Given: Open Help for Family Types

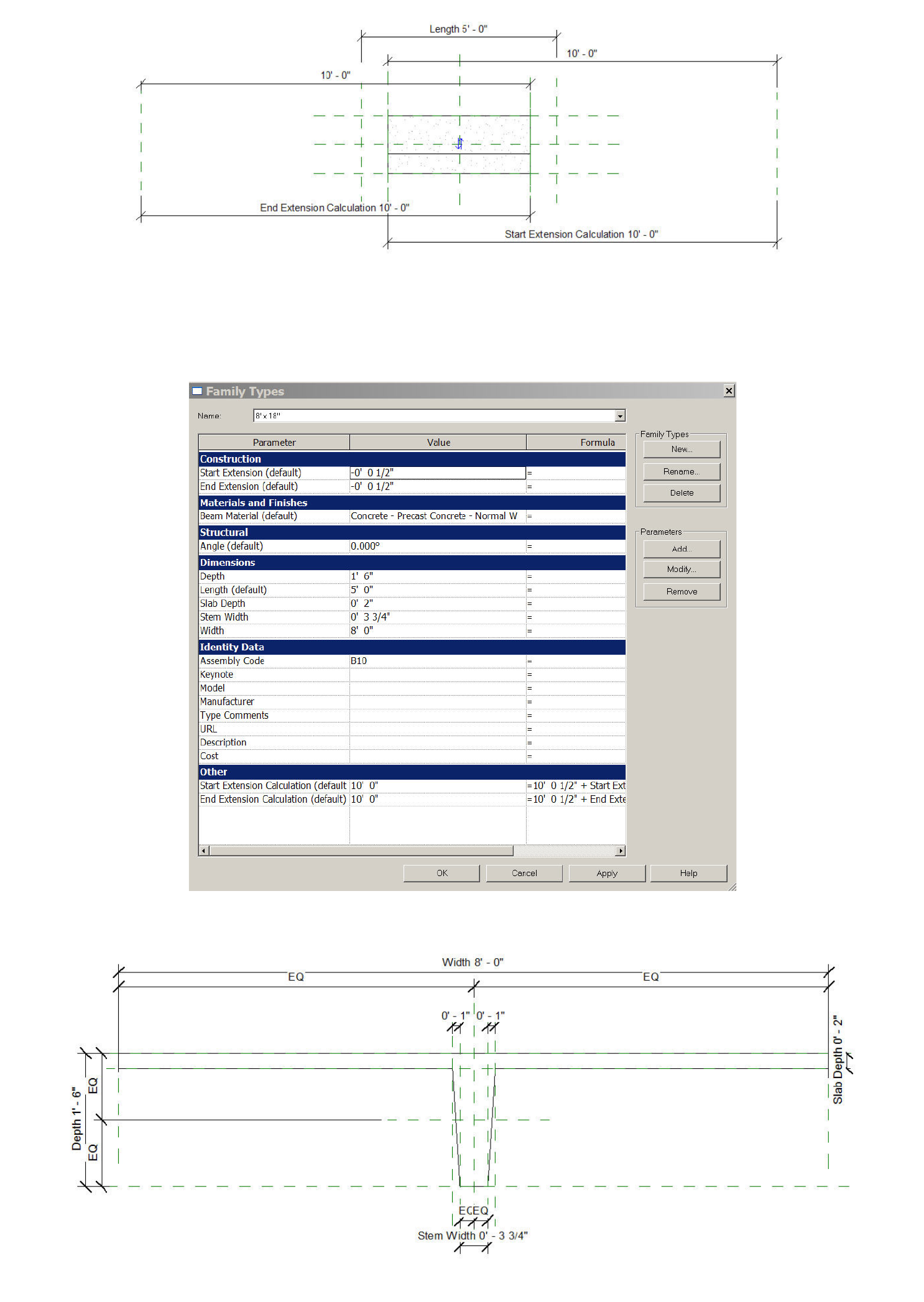Looking at the screenshot, I should (x=688, y=873).
